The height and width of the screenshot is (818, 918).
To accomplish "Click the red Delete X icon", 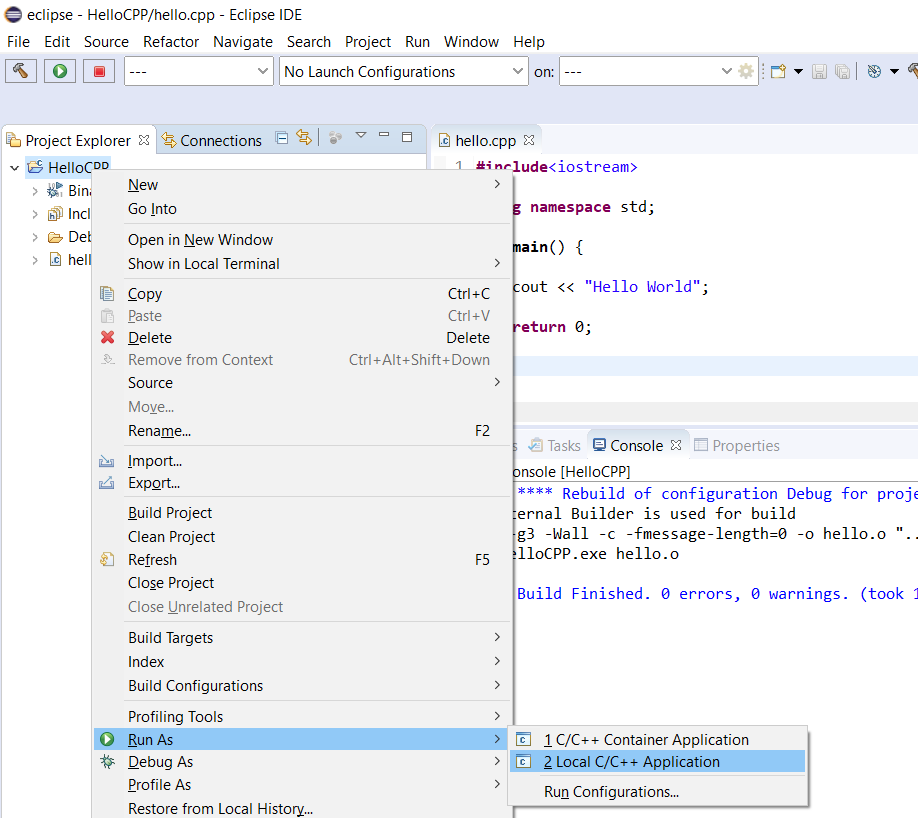I will tap(108, 337).
